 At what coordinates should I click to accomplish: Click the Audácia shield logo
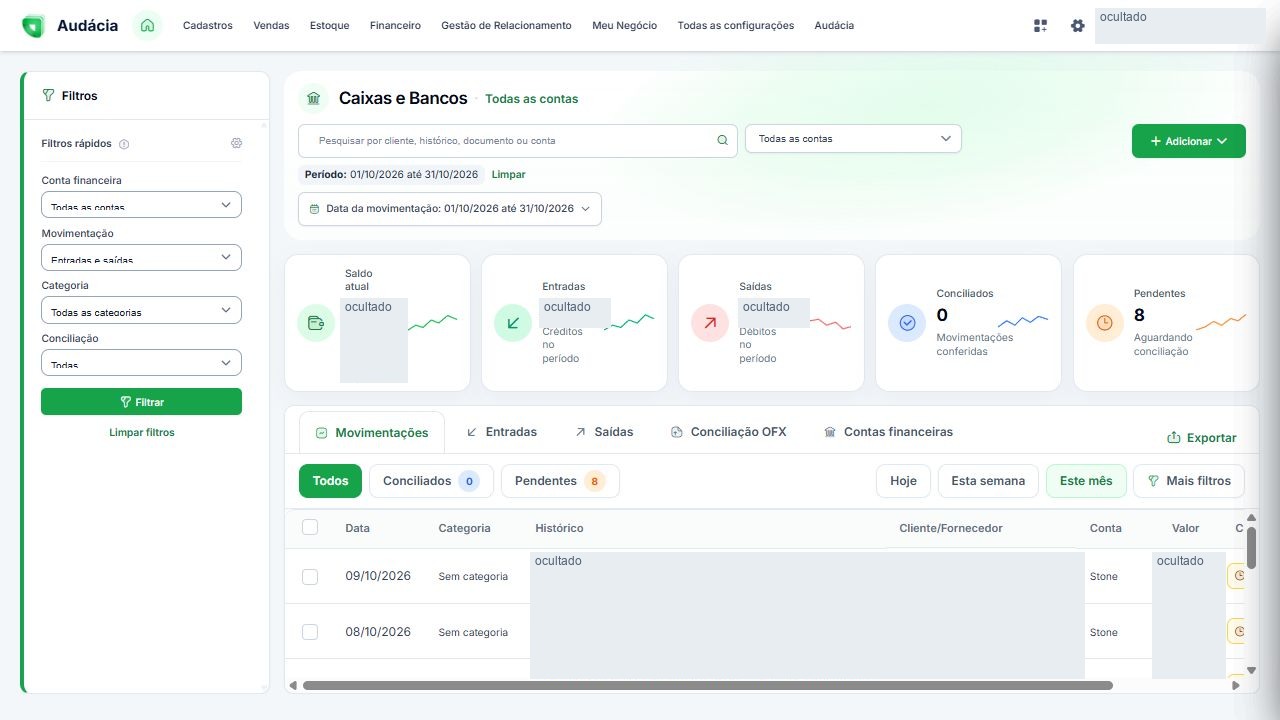coord(33,26)
